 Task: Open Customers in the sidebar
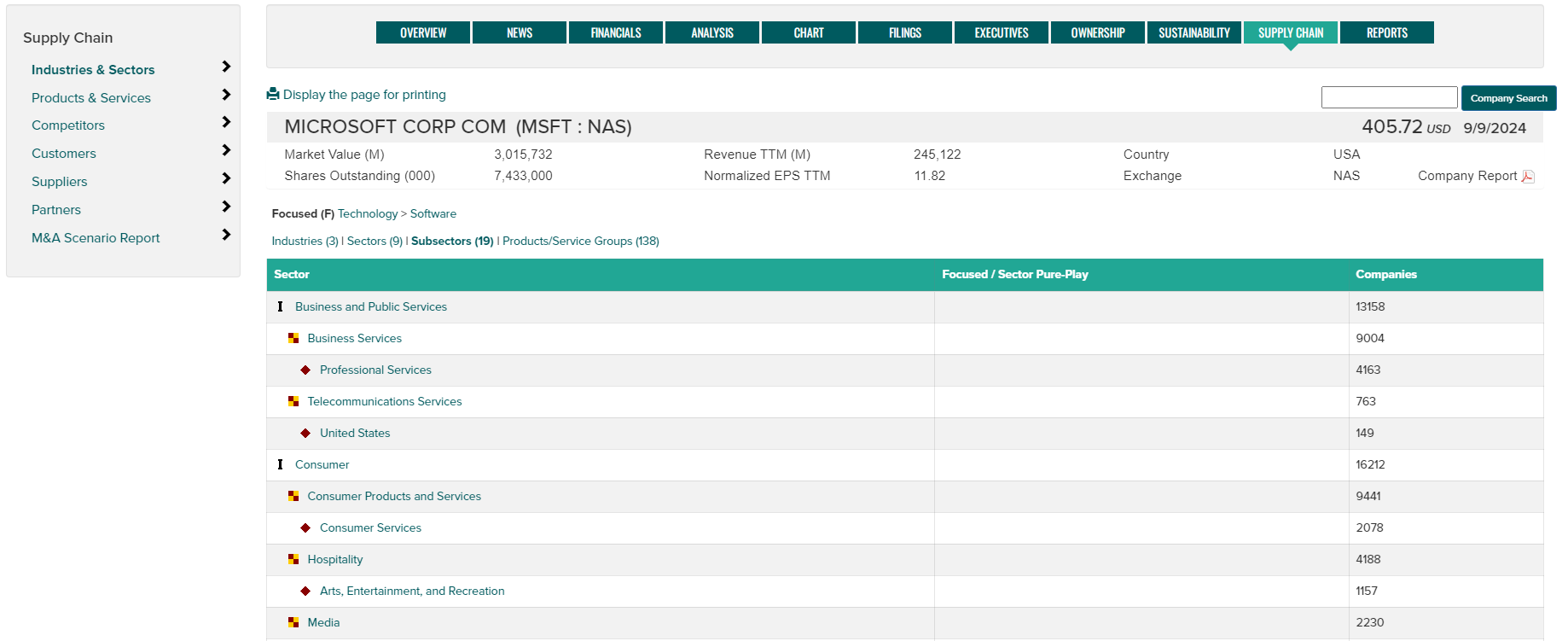tap(64, 154)
